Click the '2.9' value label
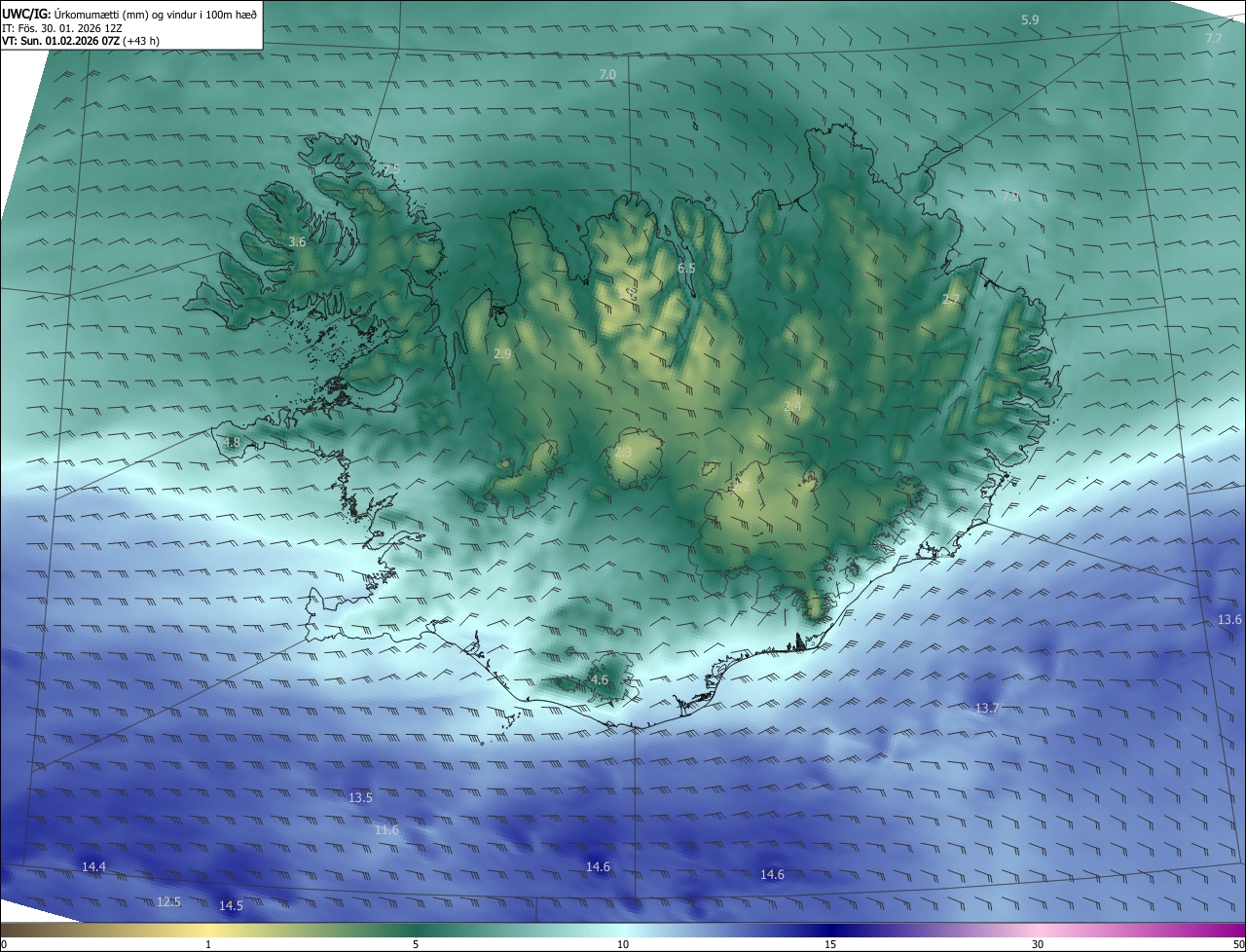The height and width of the screenshot is (952, 1246). coord(502,354)
